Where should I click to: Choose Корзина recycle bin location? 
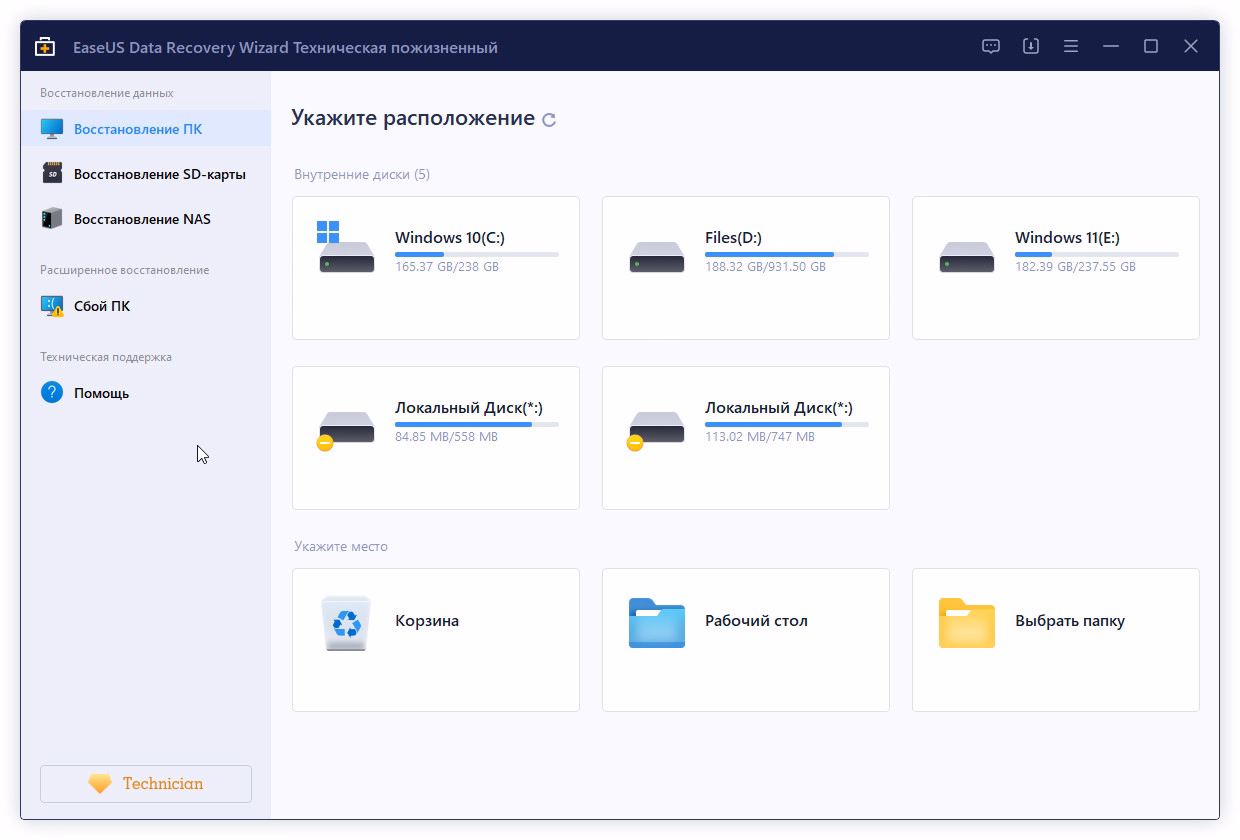pyautogui.click(x=436, y=640)
